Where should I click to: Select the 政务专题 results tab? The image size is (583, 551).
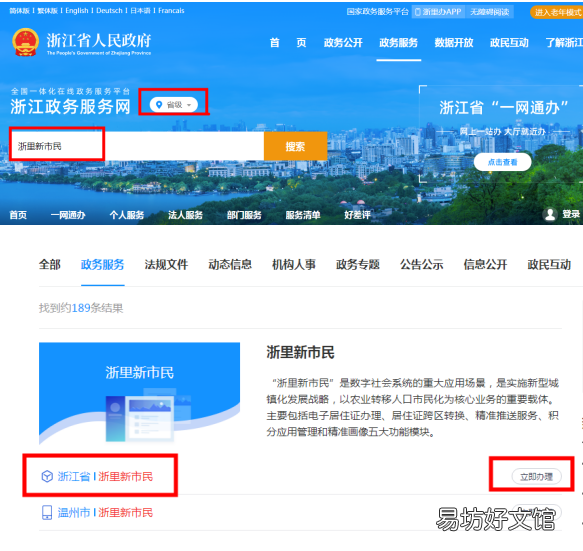click(358, 265)
